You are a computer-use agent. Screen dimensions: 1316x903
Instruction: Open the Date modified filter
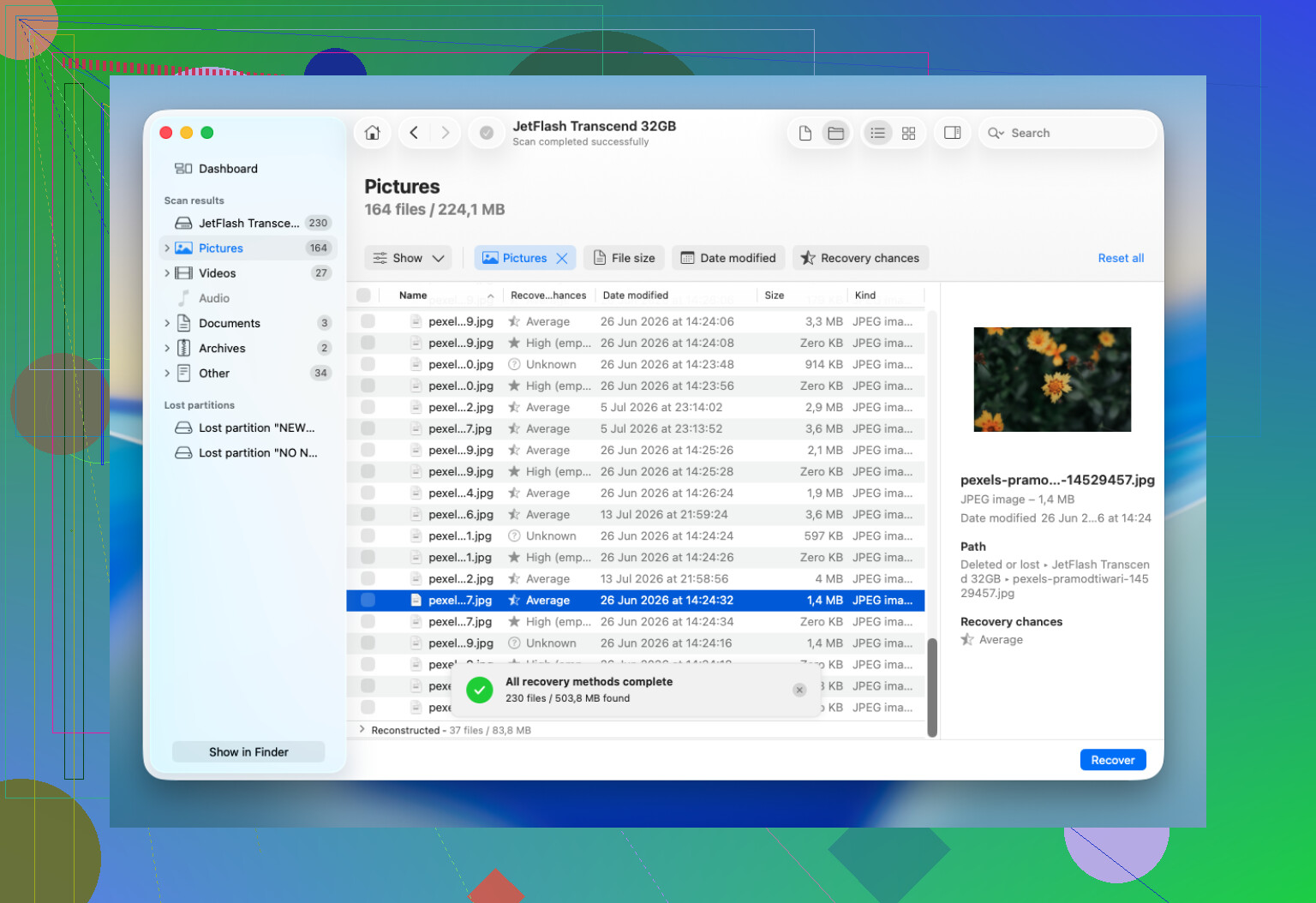[728, 258]
